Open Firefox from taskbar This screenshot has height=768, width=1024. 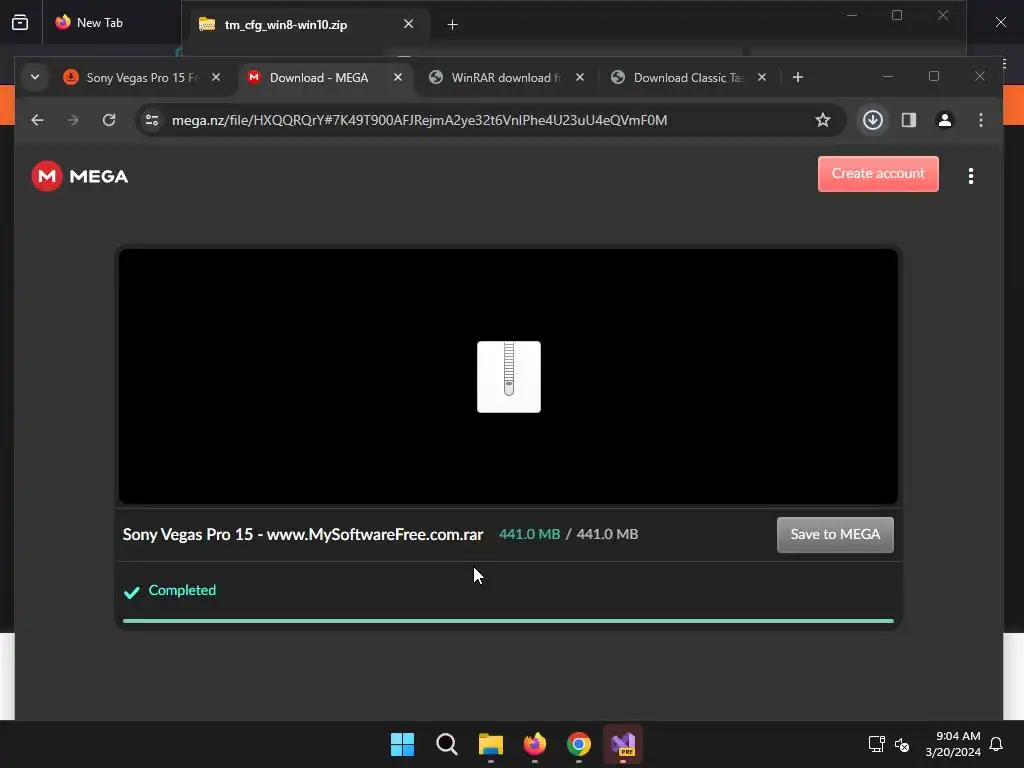[x=535, y=744]
